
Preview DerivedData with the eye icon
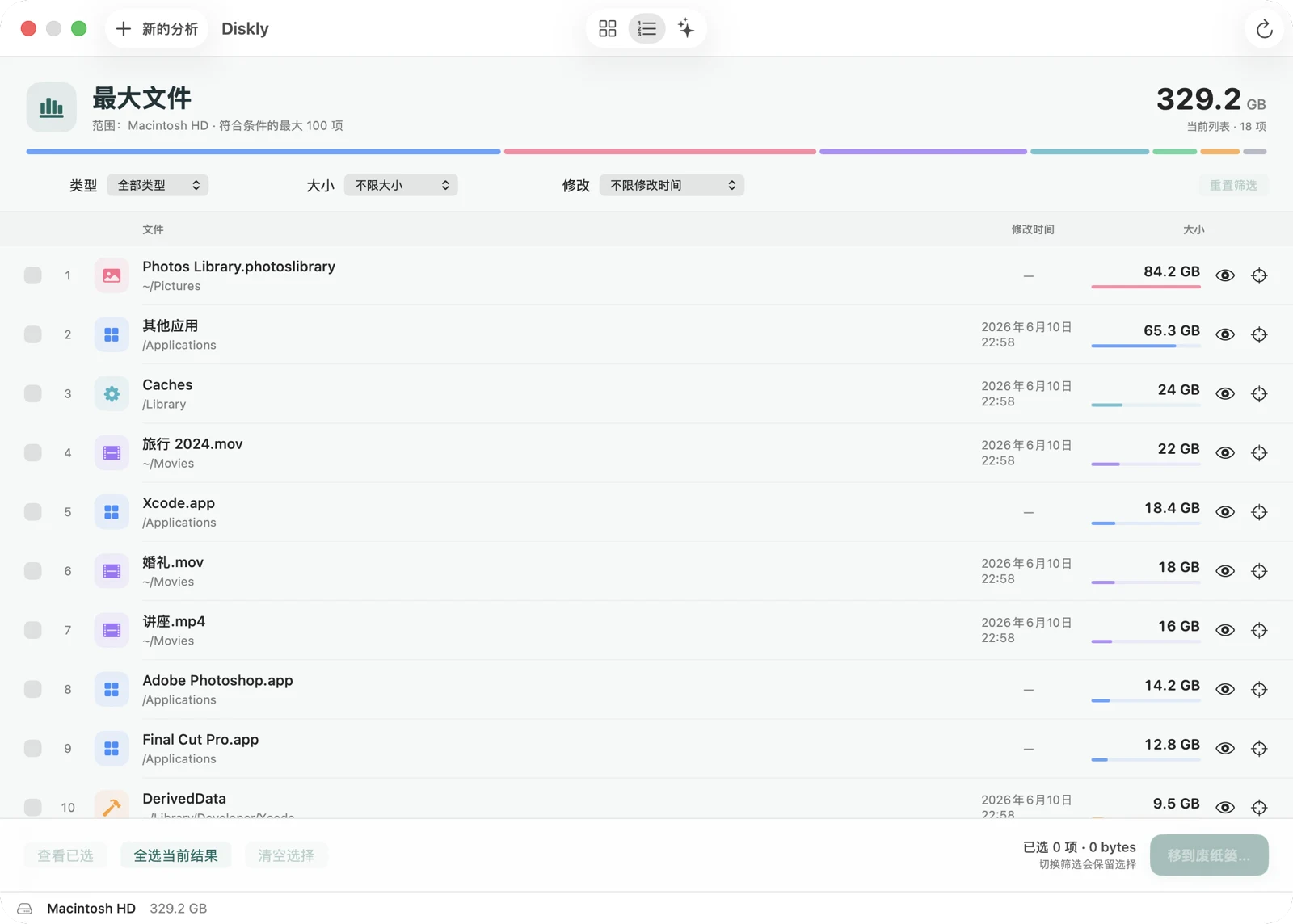(1225, 807)
